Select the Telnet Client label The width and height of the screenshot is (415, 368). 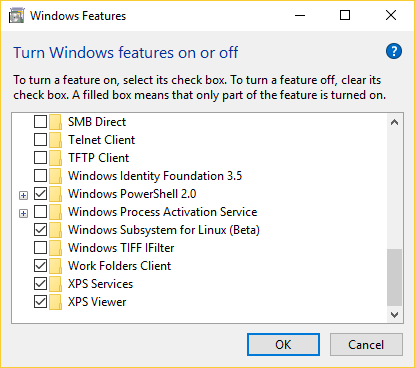pyautogui.click(x=102, y=140)
